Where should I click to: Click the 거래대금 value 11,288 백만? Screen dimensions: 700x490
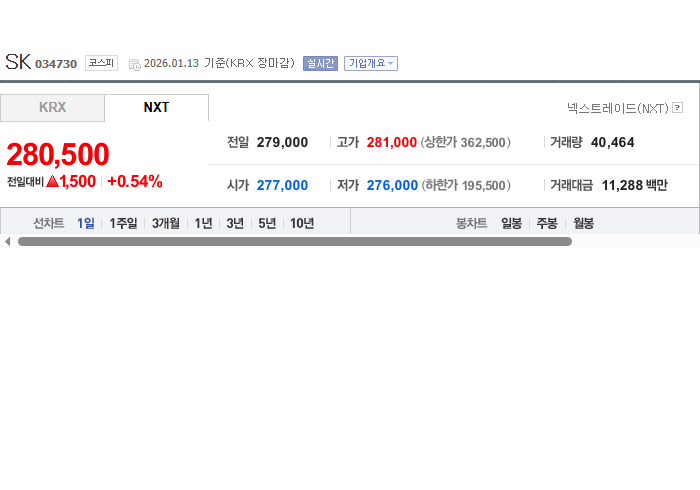(x=634, y=185)
